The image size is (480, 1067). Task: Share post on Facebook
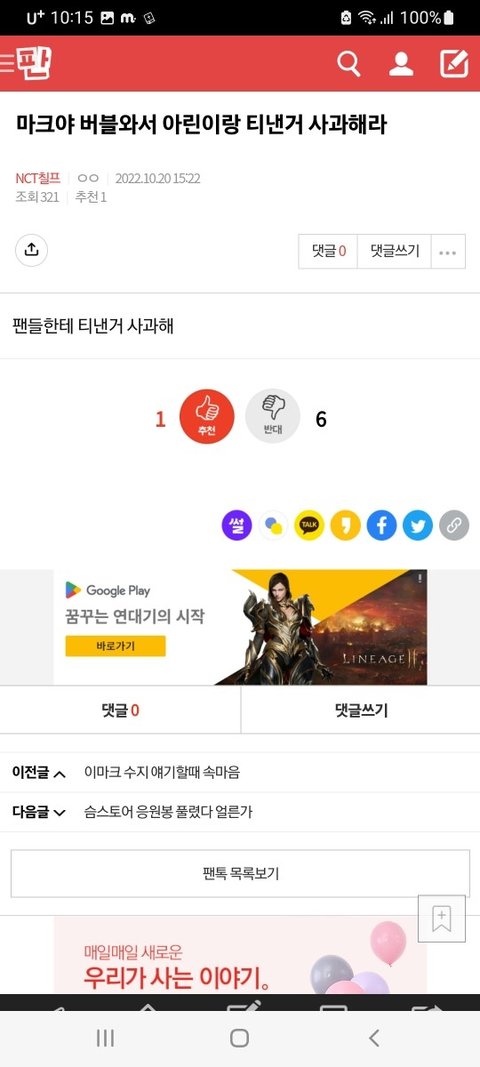(382, 525)
